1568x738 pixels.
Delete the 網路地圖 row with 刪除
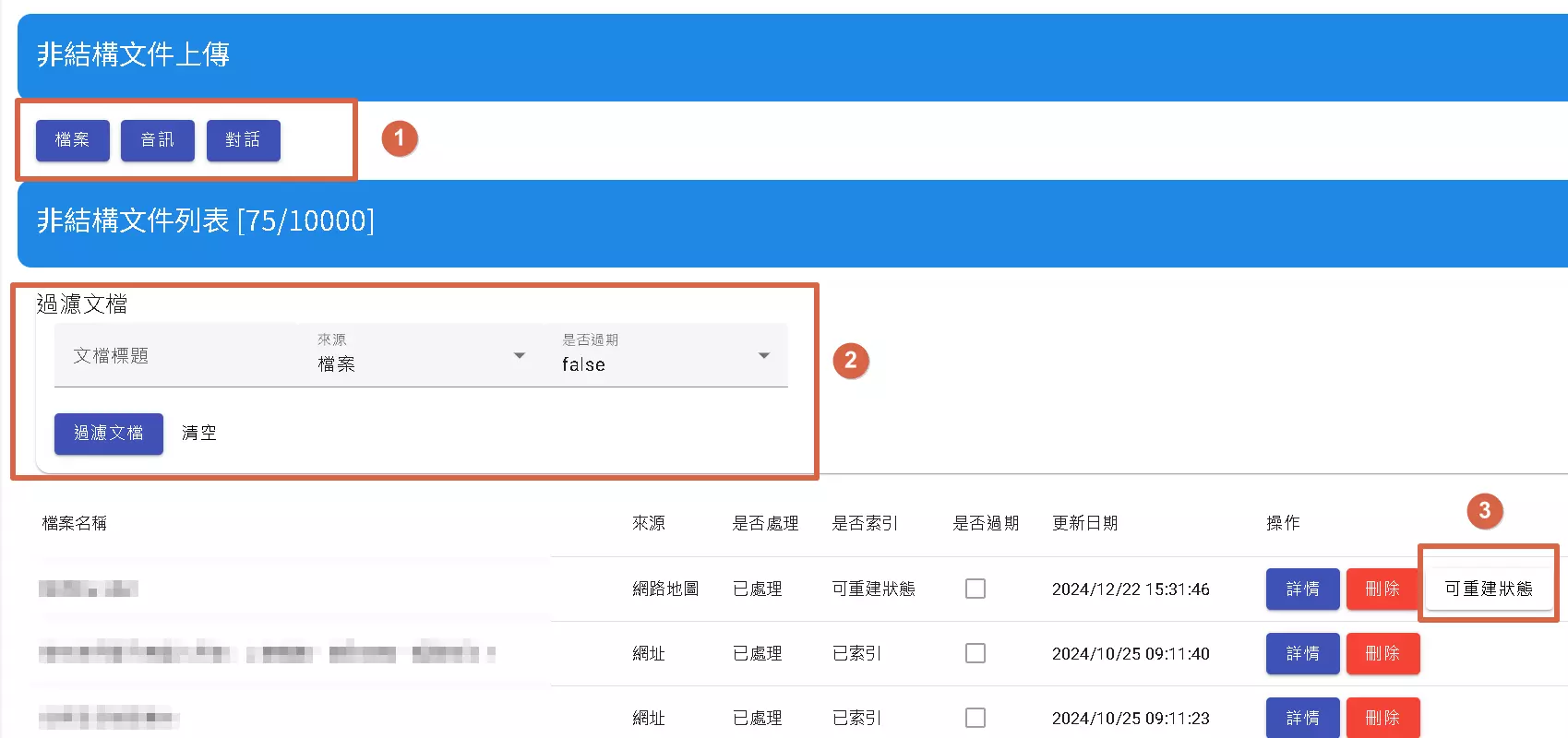(1382, 589)
